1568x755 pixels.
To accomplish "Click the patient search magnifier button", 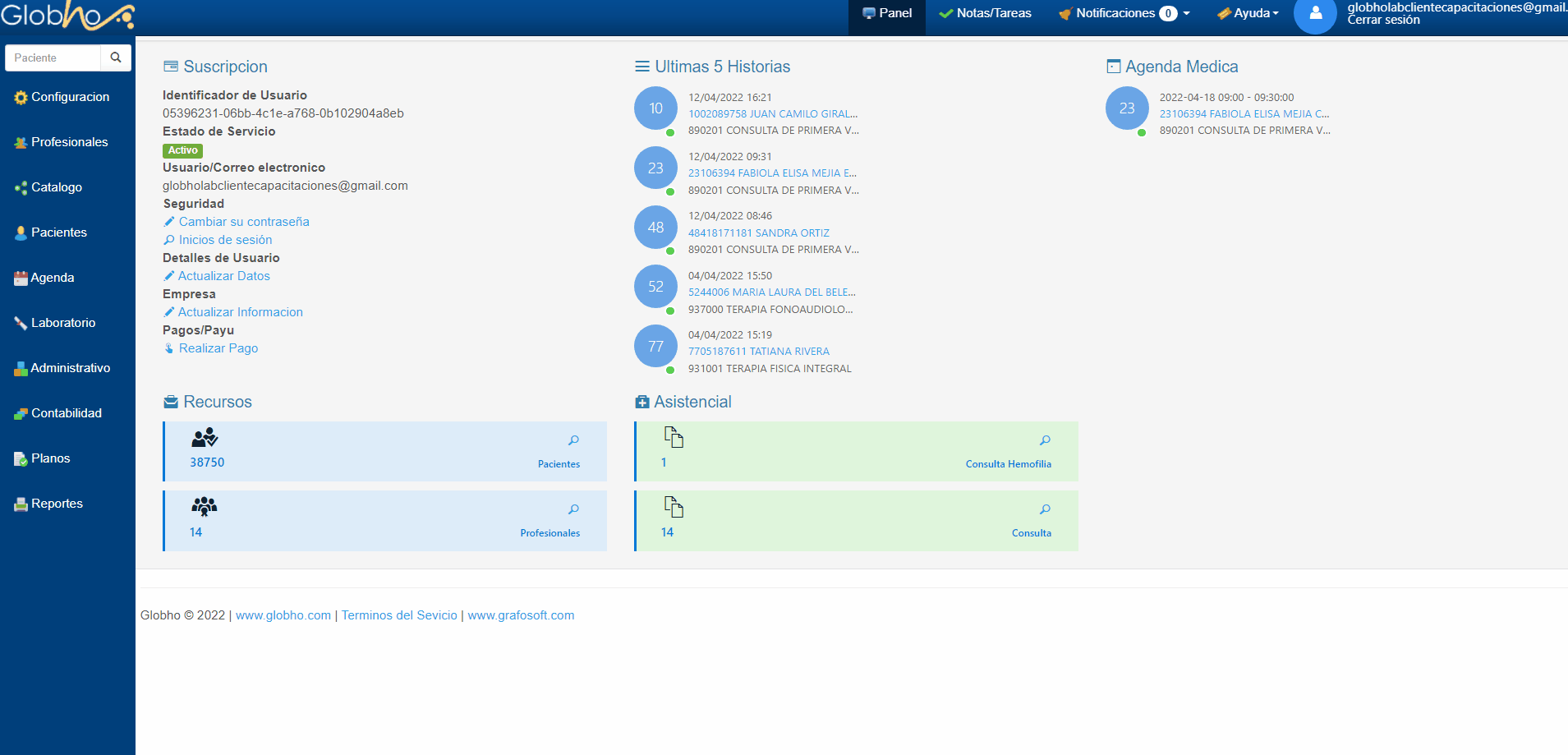I will pos(116,58).
